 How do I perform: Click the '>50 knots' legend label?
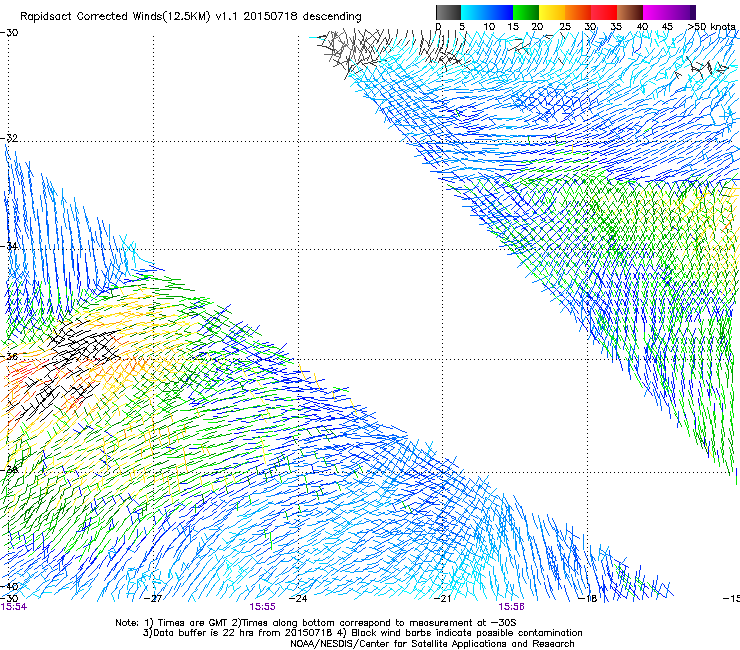point(712,26)
